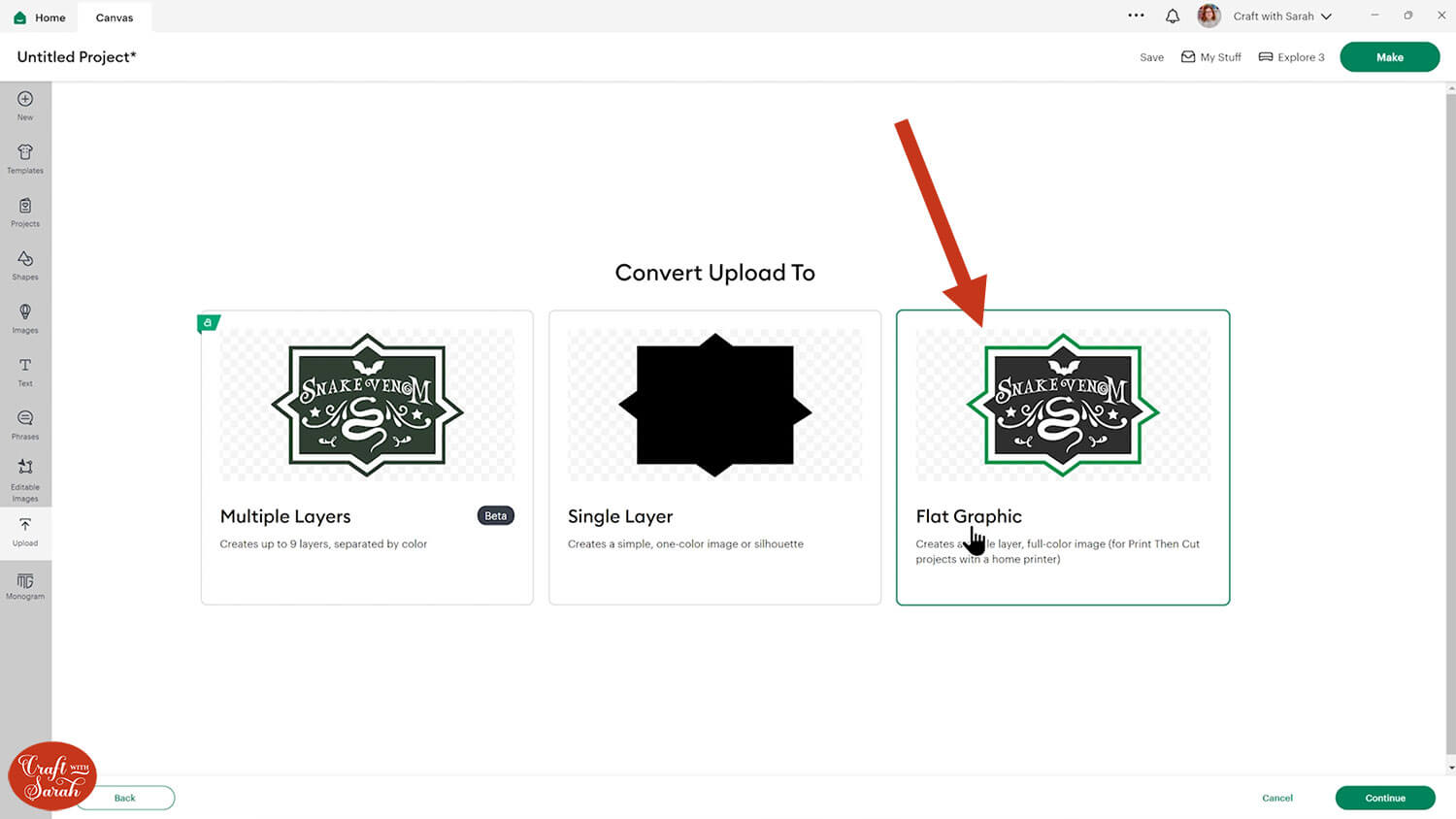This screenshot has height=819, width=1456.
Task: Click 'Creates a simple, one-color image' description
Action: point(685,544)
